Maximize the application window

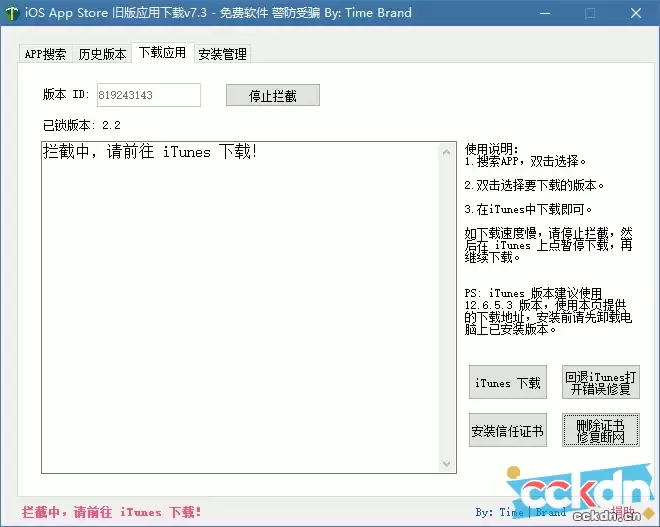[590, 13]
